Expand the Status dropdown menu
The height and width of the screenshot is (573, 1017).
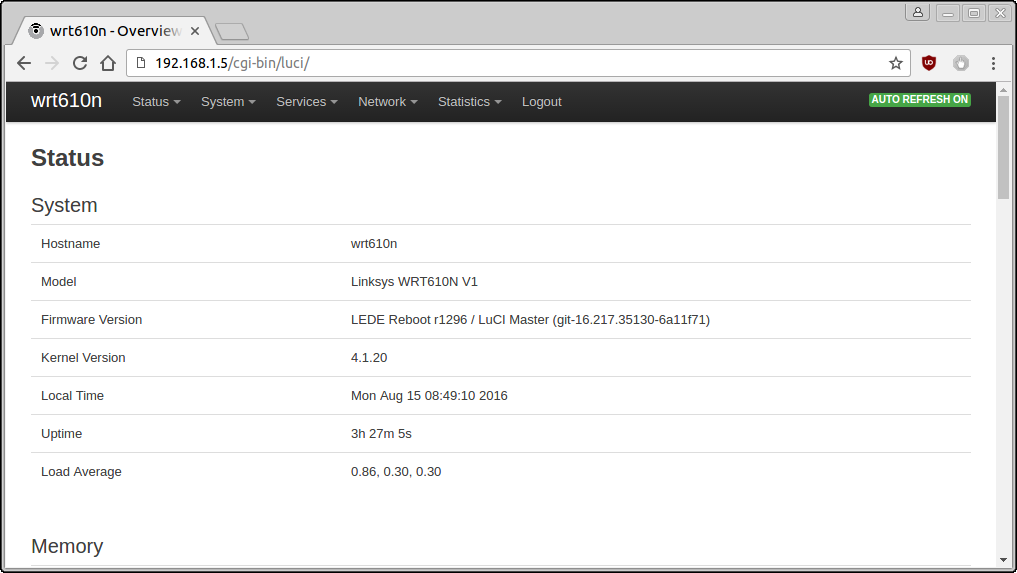156,102
